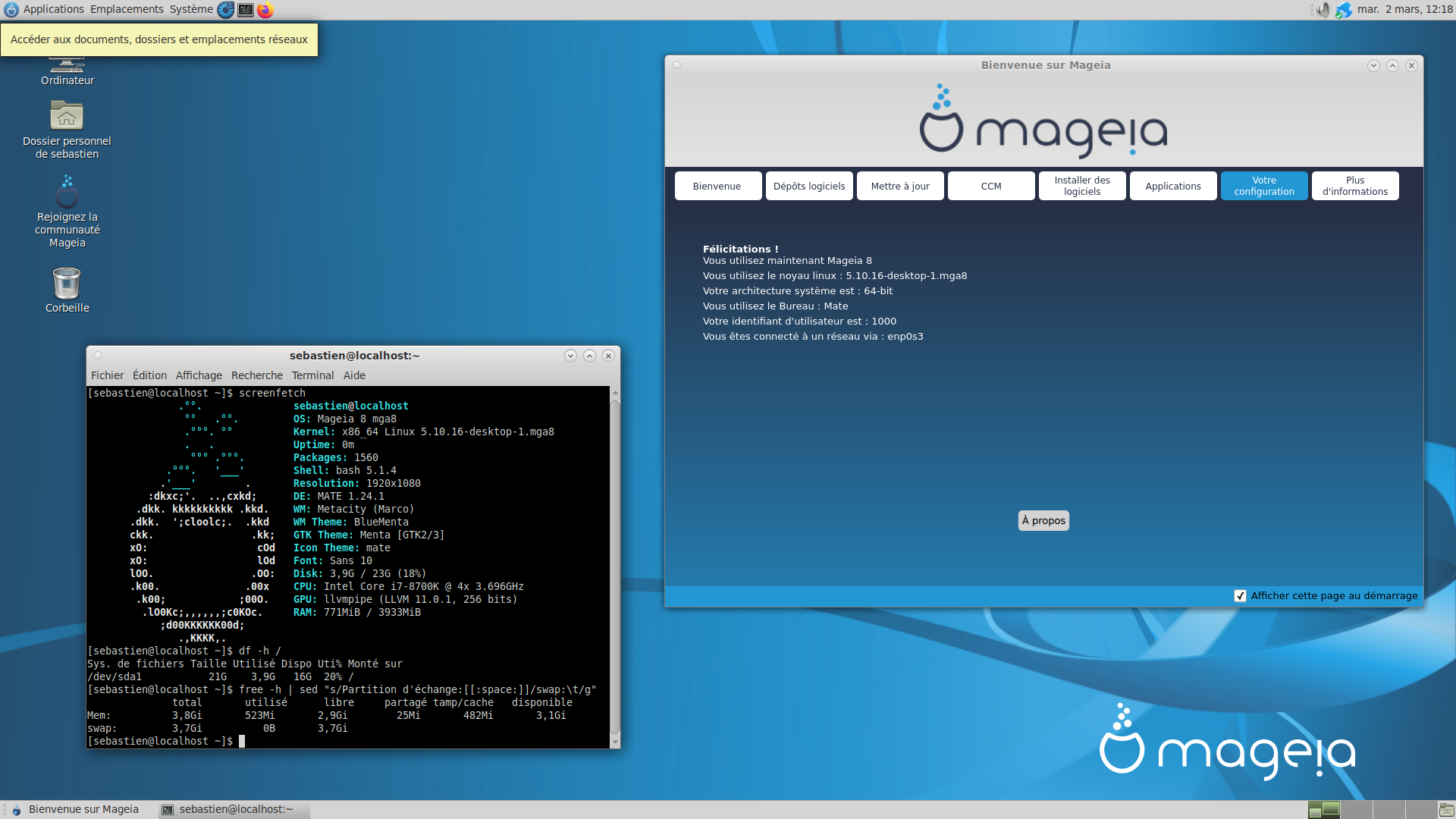The image size is (1456, 819).
Task: Open the Aide menu in the terminal
Action: [x=354, y=375]
